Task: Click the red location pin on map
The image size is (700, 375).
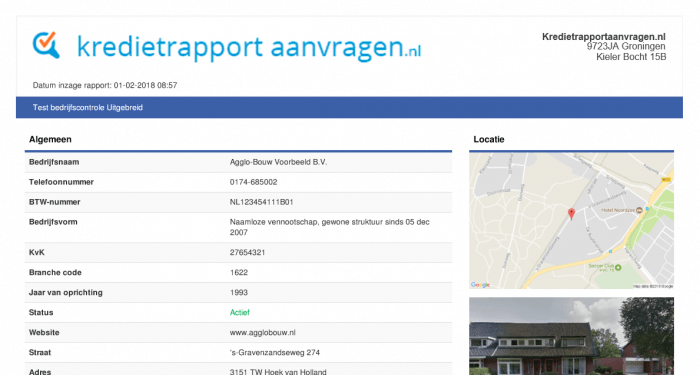Action: (x=571, y=214)
